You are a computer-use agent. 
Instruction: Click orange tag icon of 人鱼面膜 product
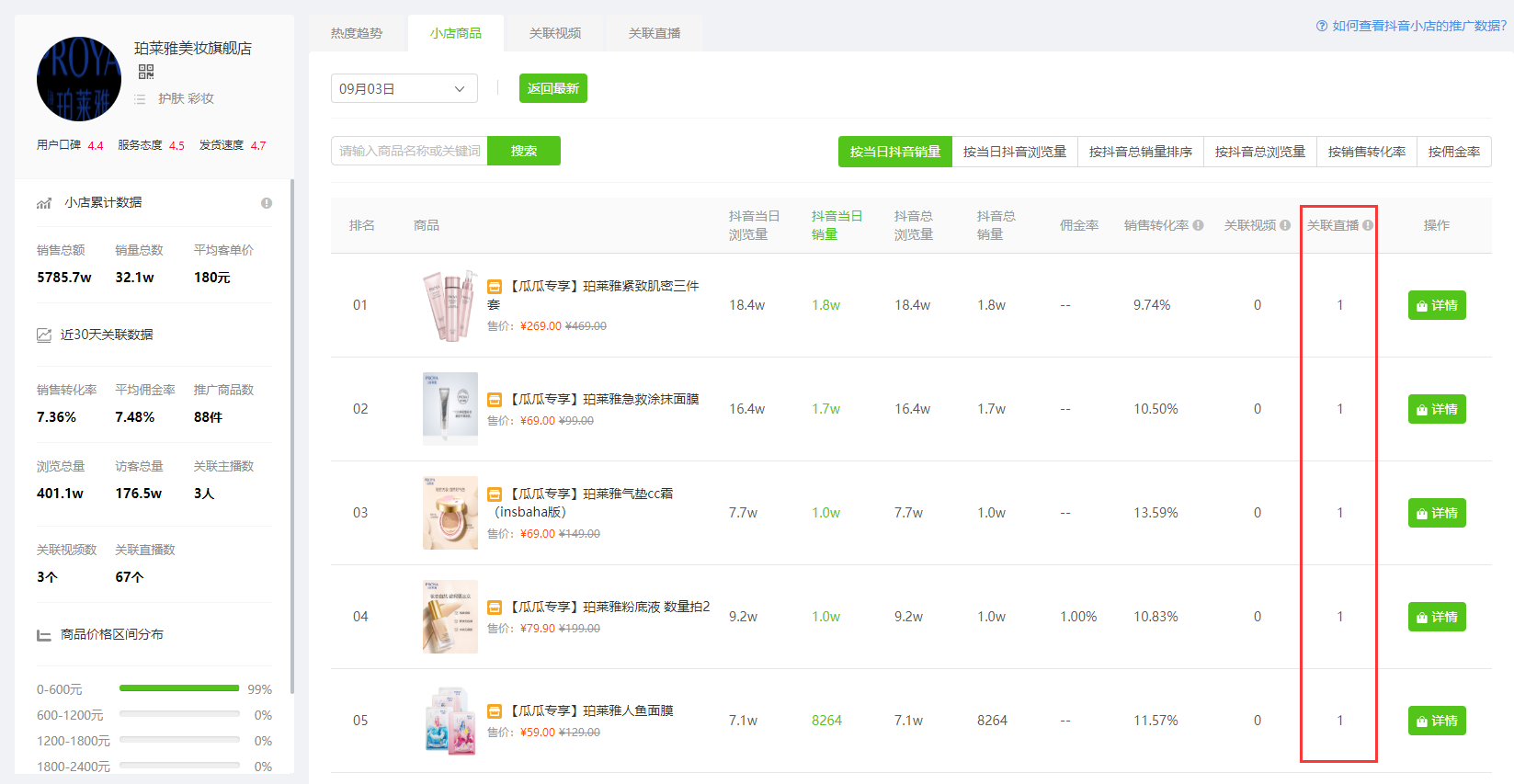(x=495, y=711)
